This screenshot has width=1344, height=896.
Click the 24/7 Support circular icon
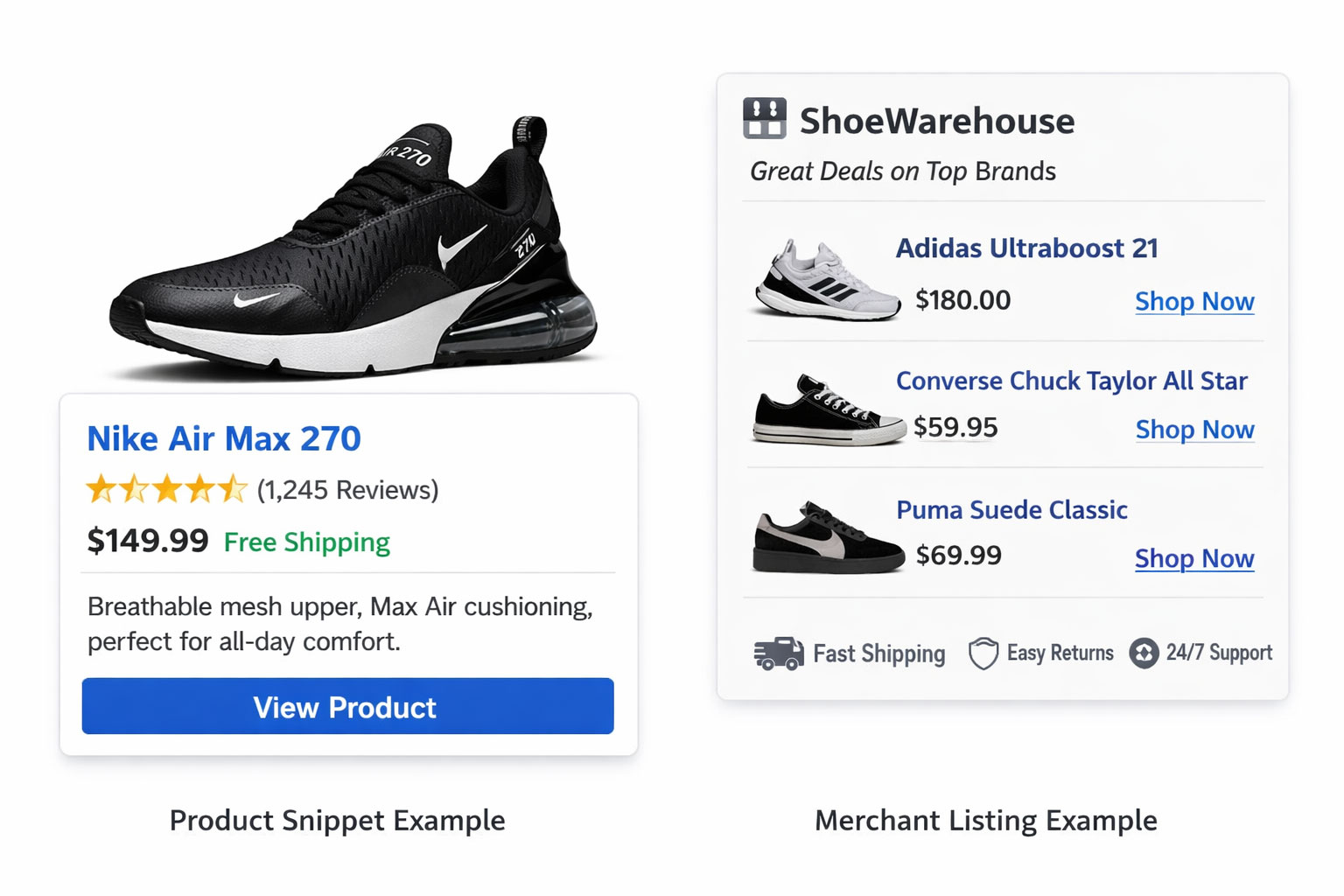coord(1144,653)
